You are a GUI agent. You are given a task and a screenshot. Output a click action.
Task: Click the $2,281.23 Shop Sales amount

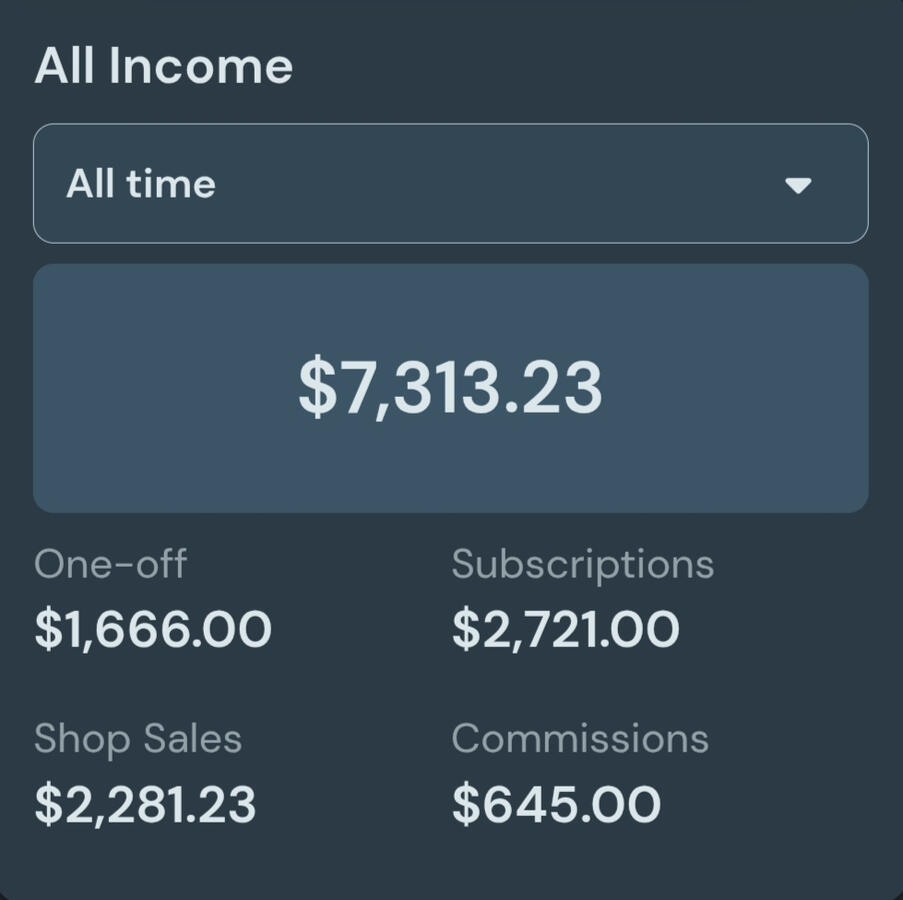point(145,805)
